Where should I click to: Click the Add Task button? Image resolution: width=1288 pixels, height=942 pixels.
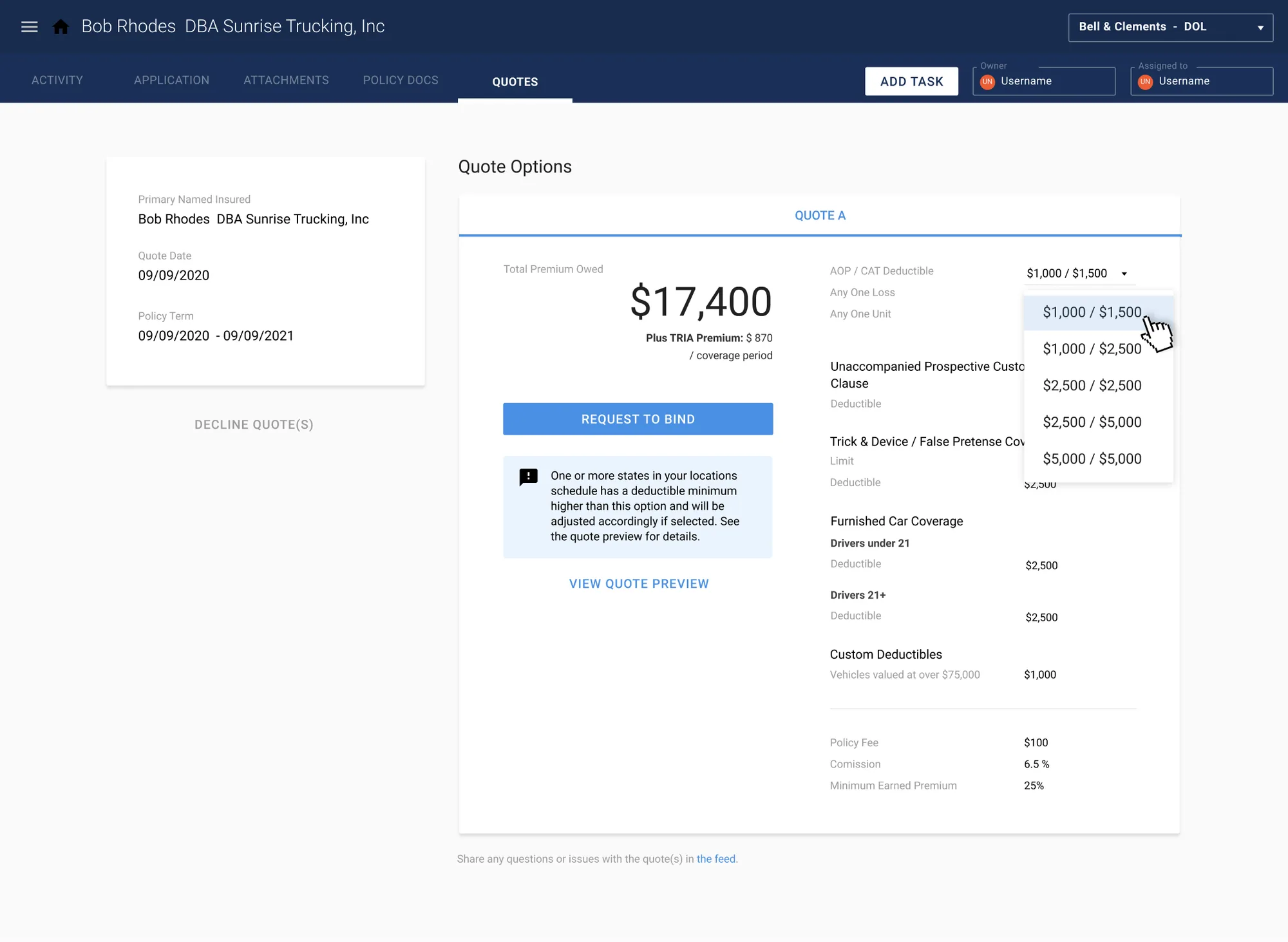911,81
